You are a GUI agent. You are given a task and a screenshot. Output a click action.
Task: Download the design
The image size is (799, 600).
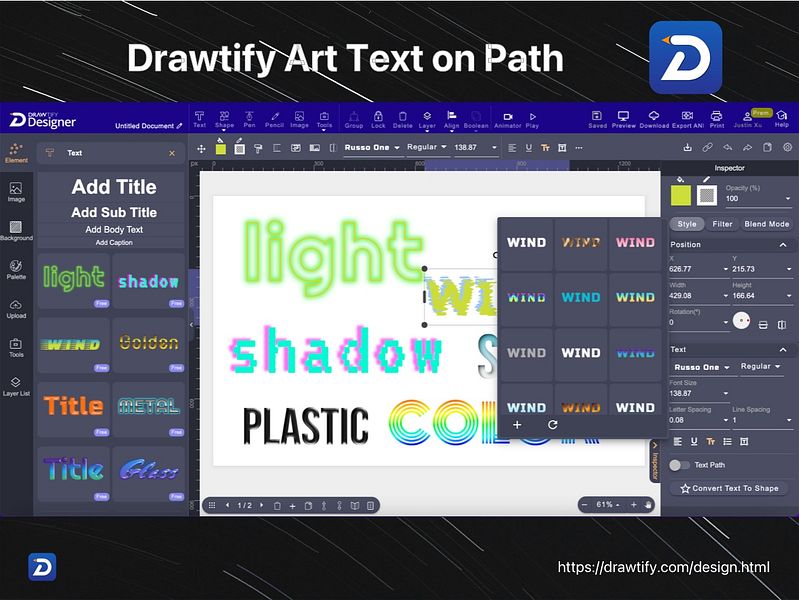point(654,120)
